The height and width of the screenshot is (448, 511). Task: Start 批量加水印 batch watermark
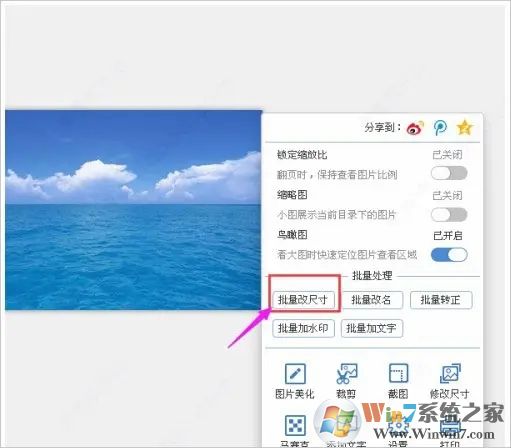[x=303, y=328]
